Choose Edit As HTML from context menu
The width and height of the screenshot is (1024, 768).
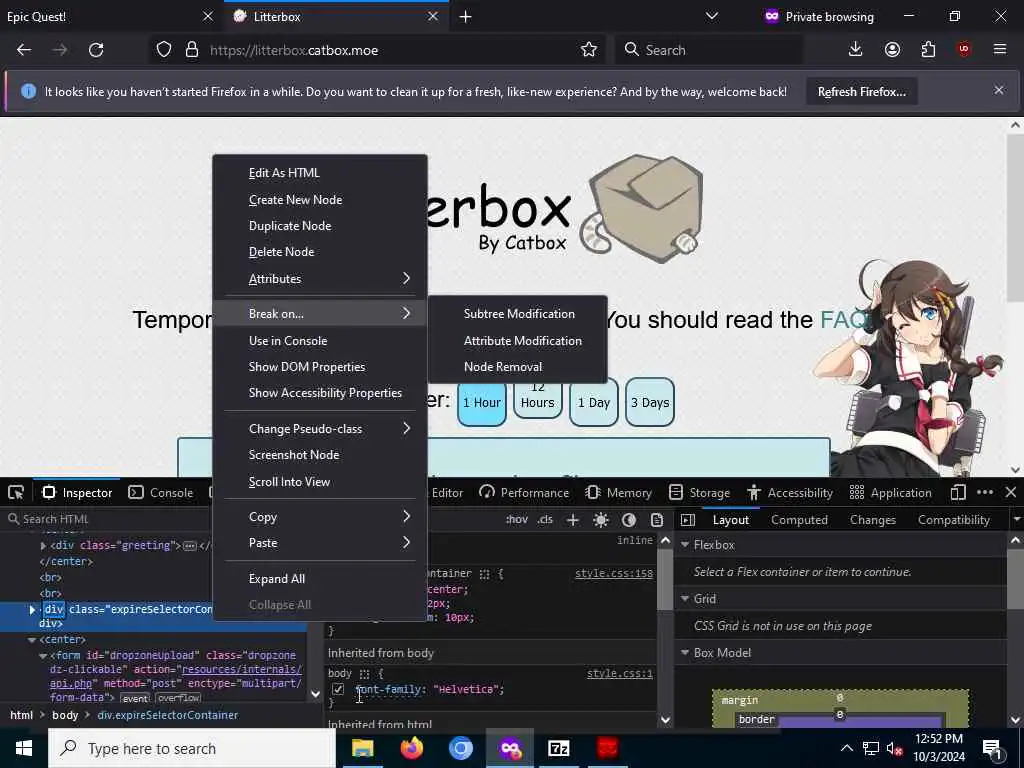coord(320,173)
